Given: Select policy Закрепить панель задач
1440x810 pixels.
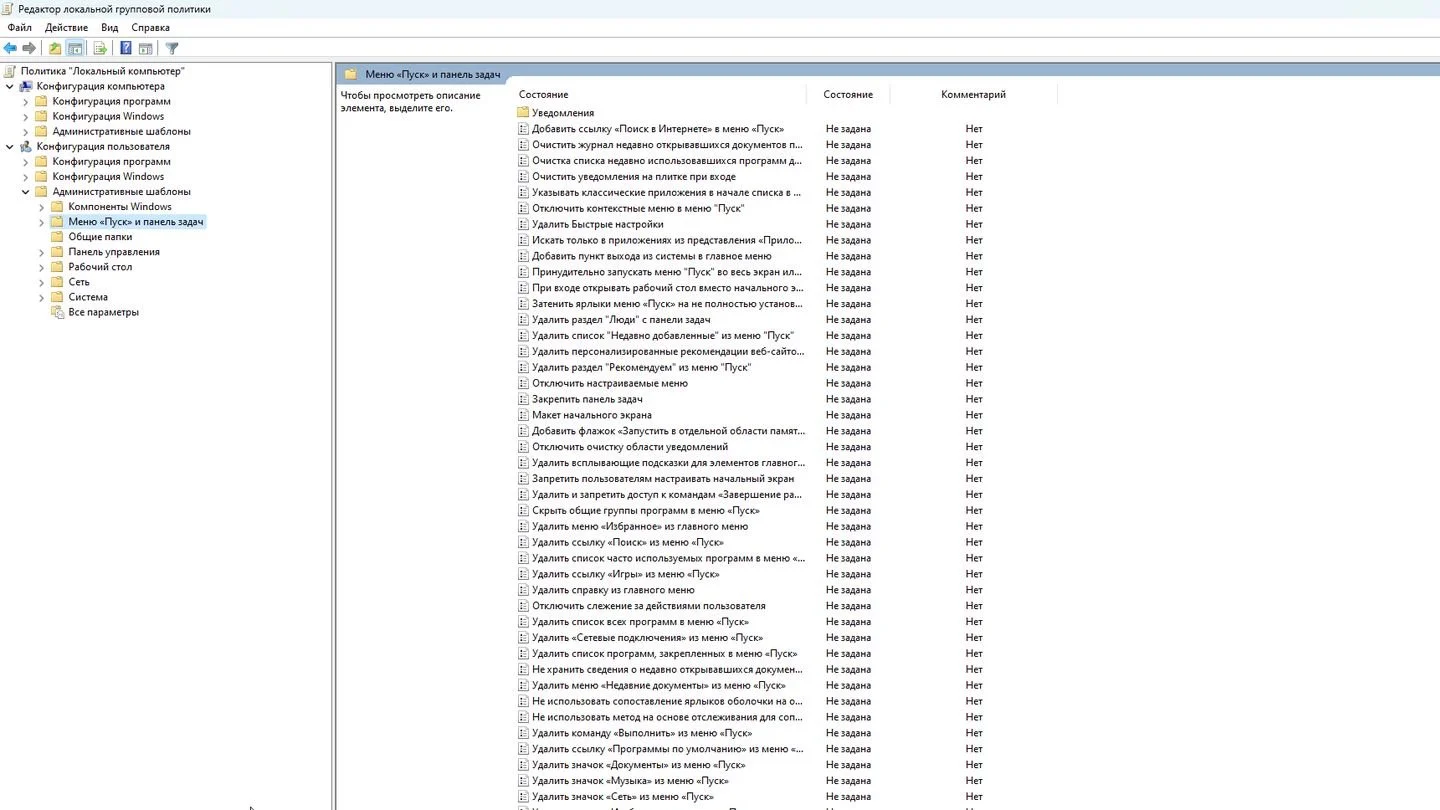Looking at the screenshot, I should click(587, 399).
